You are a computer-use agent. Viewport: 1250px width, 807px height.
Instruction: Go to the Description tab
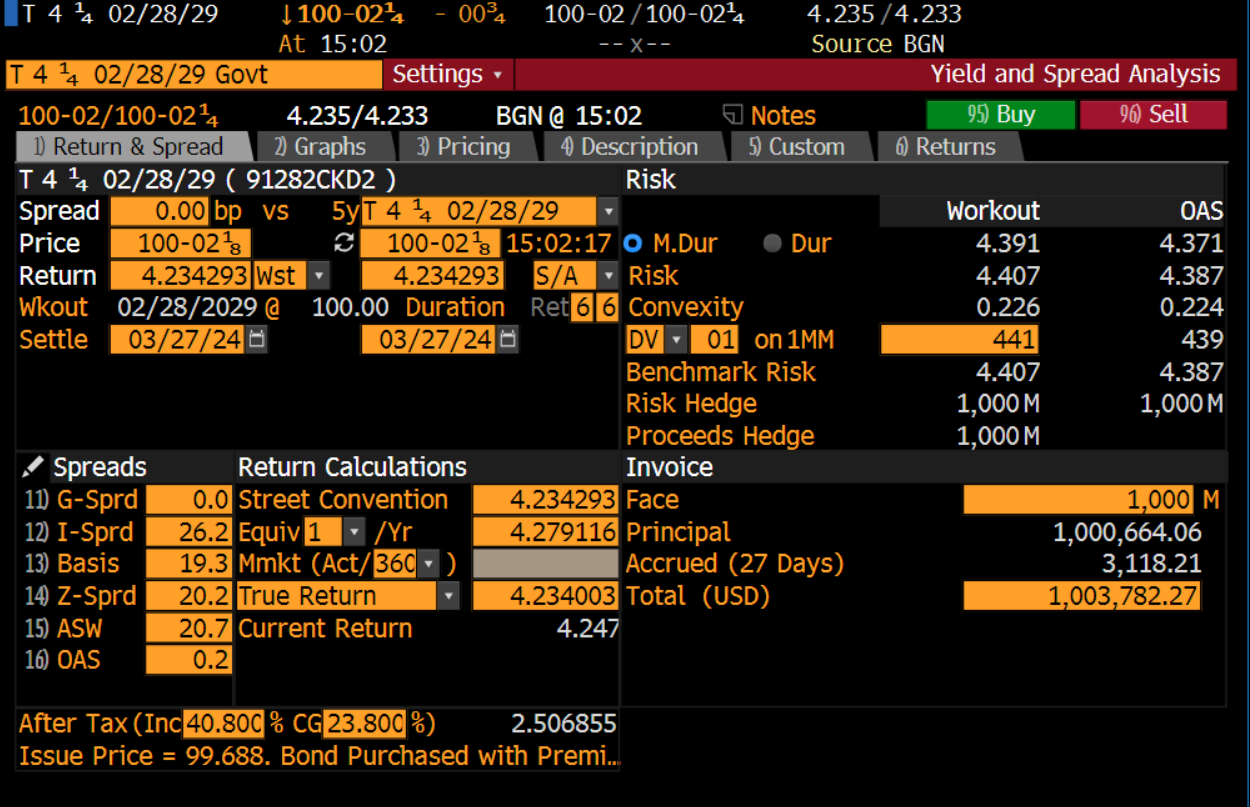coord(629,147)
